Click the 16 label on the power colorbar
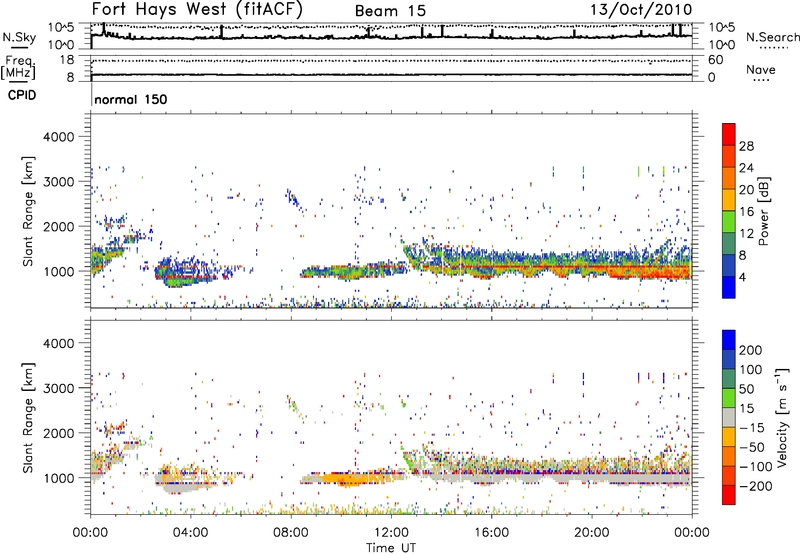800x554 pixels. [746, 212]
